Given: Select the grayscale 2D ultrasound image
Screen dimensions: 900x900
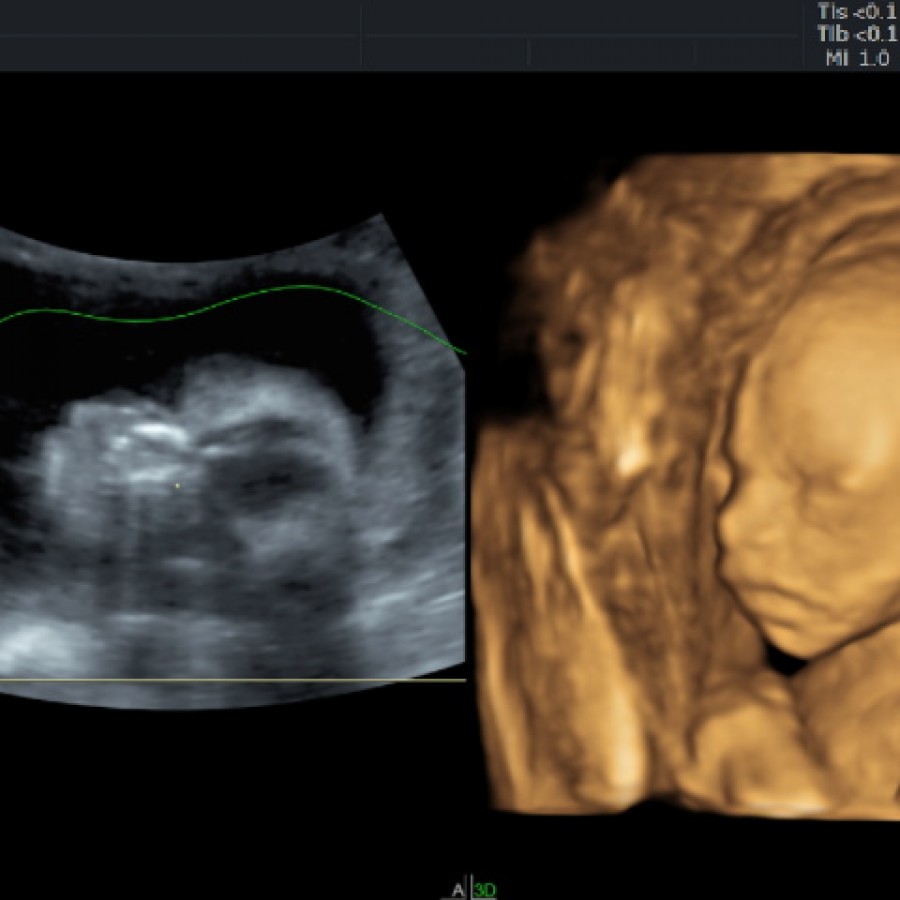Looking at the screenshot, I should [232, 462].
